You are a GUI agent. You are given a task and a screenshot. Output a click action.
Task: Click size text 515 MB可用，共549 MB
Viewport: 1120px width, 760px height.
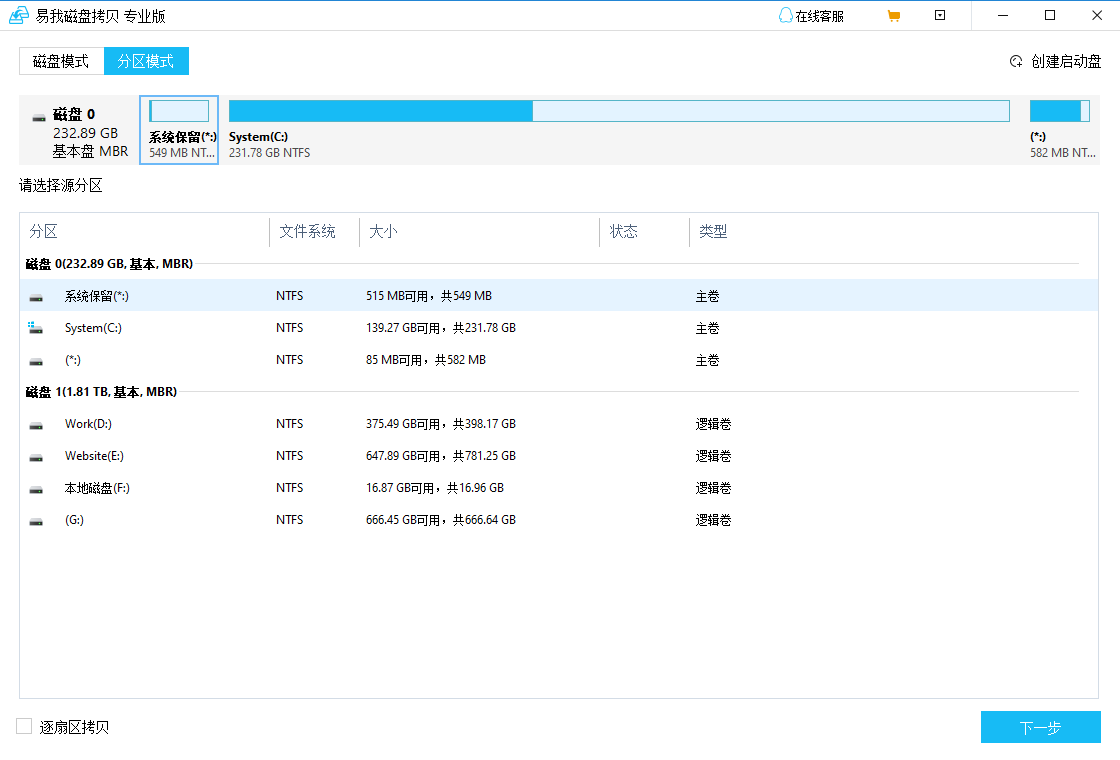429,296
